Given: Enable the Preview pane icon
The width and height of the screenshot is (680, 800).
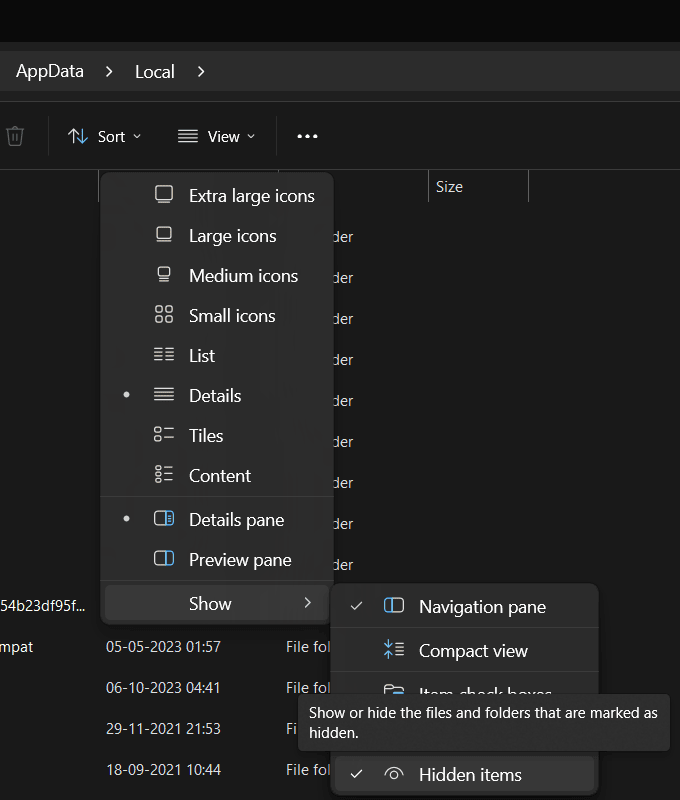Looking at the screenshot, I should [x=163, y=558].
